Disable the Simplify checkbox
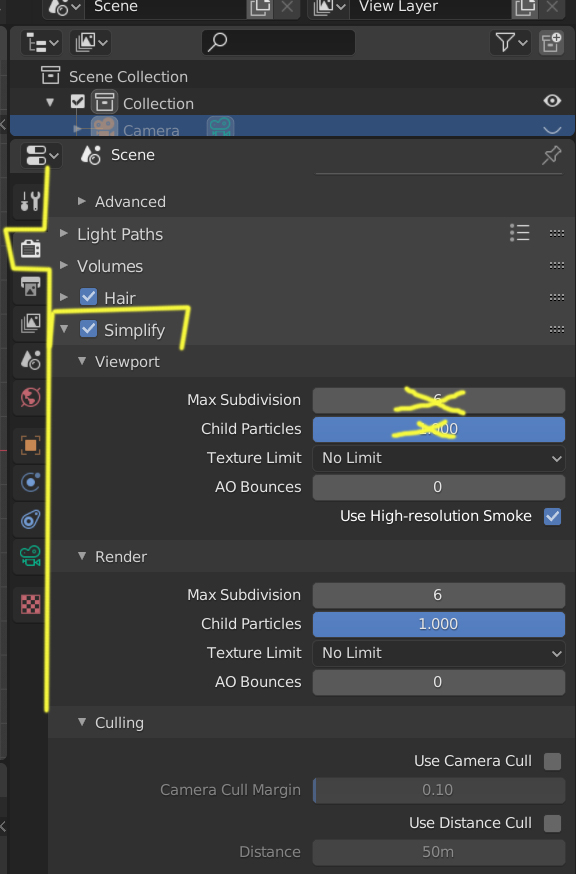 click(89, 329)
